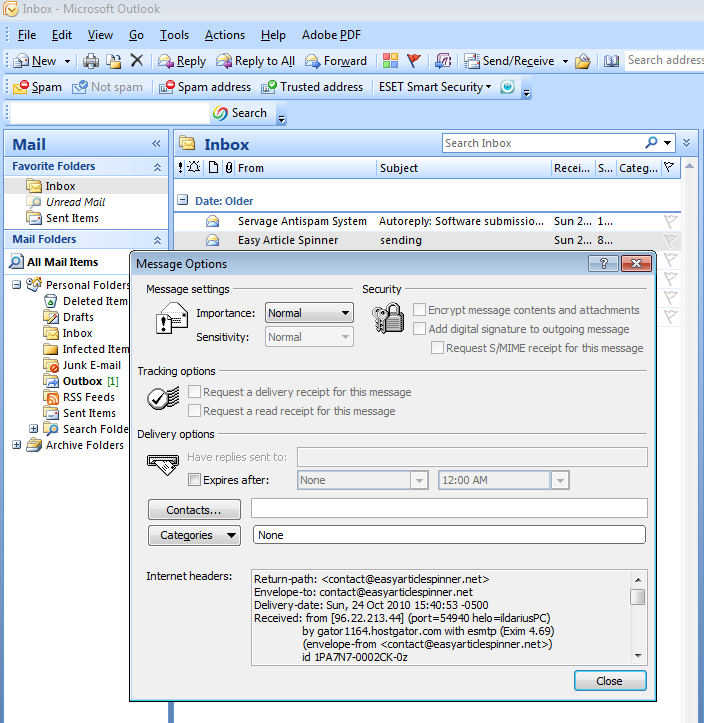Screen dimensions: 704x723
Task: Open the File menu
Action: click(x=27, y=35)
